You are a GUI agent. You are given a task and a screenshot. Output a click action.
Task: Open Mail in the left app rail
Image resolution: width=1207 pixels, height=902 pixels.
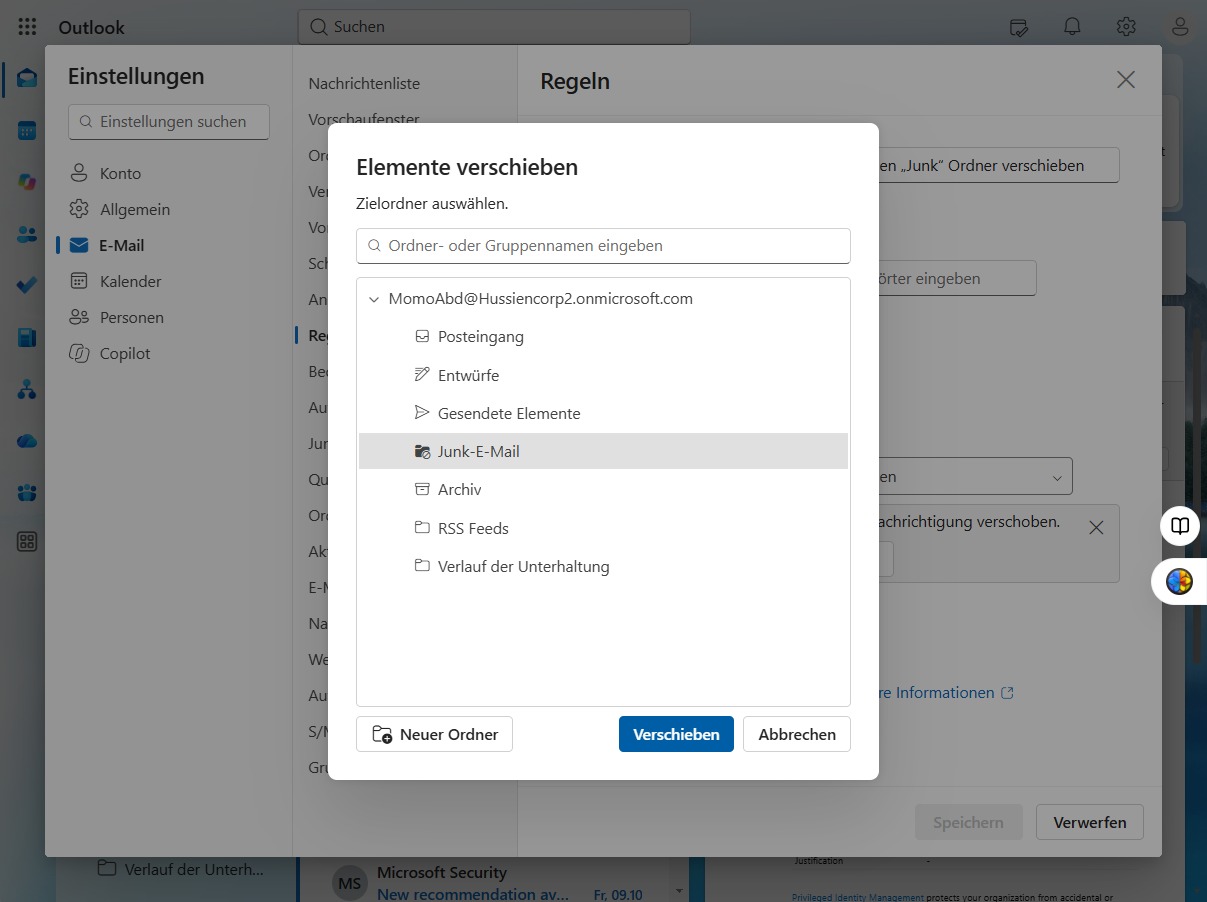[x=27, y=78]
